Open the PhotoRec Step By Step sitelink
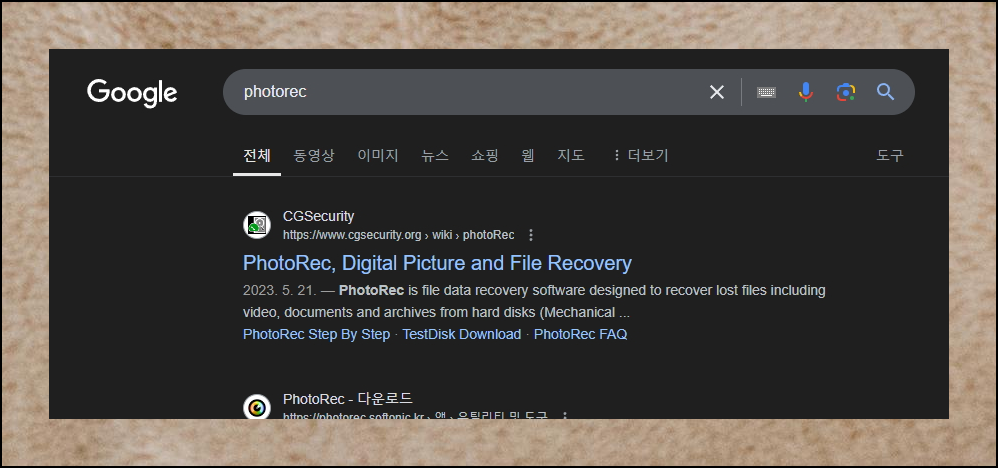This screenshot has width=998, height=468. point(316,334)
